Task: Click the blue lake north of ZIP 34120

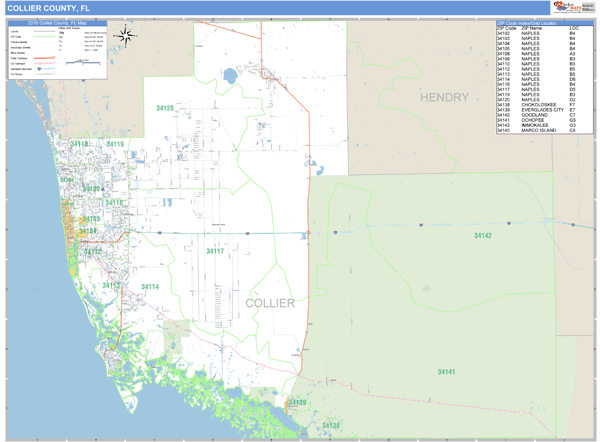Action: point(230,74)
